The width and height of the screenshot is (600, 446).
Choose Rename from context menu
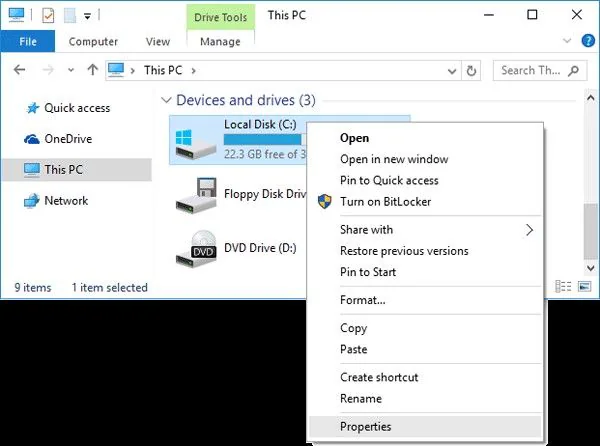(x=426, y=399)
